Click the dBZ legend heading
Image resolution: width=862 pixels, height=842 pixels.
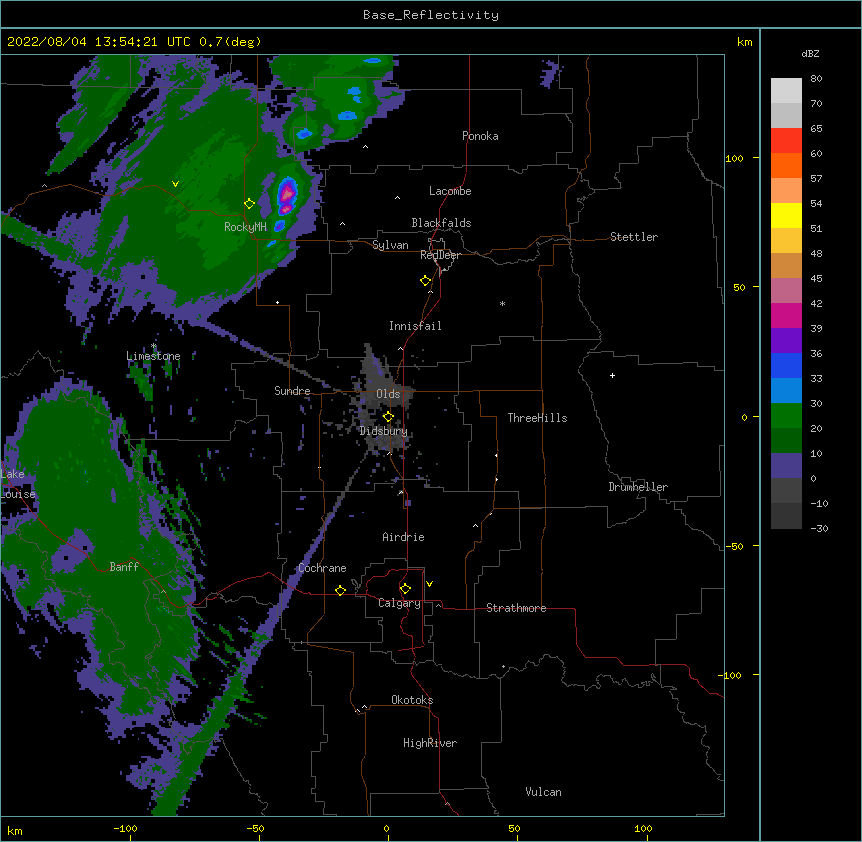810,53
